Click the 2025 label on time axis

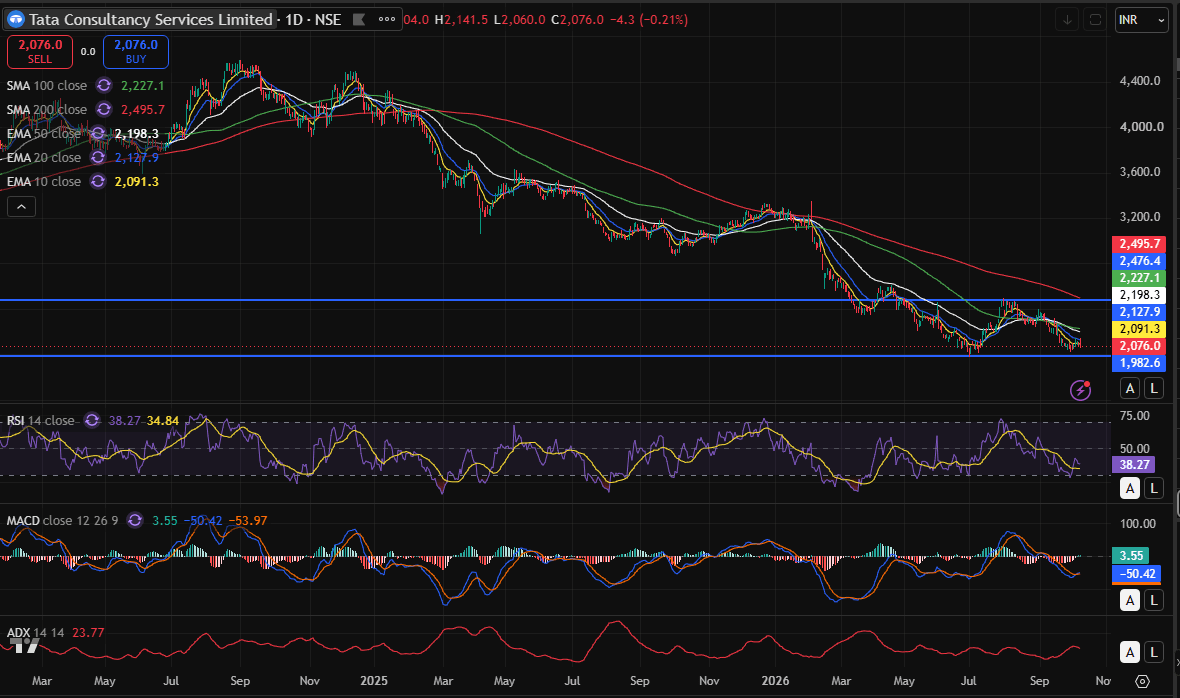374,681
